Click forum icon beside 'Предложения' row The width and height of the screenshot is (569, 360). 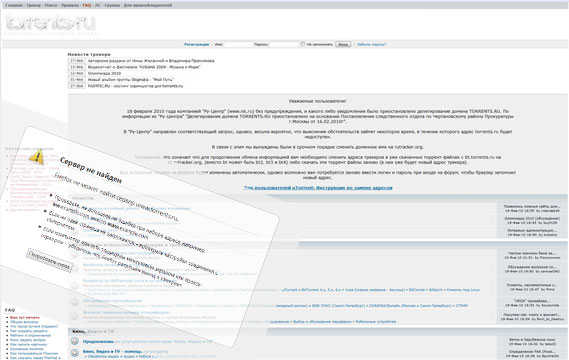coord(75,341)
